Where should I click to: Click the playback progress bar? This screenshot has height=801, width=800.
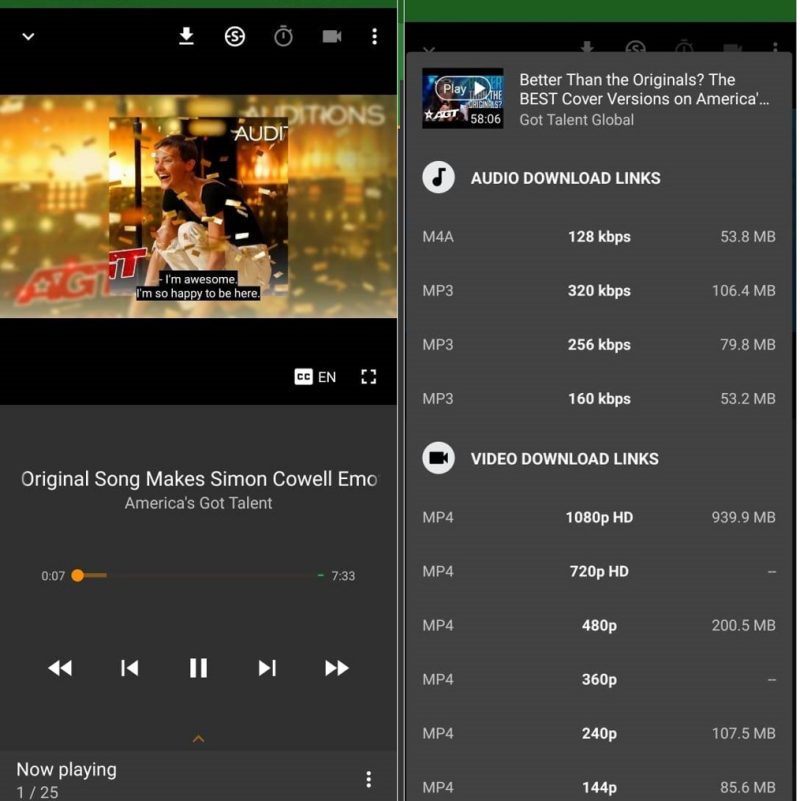click(x=197, y=576)
